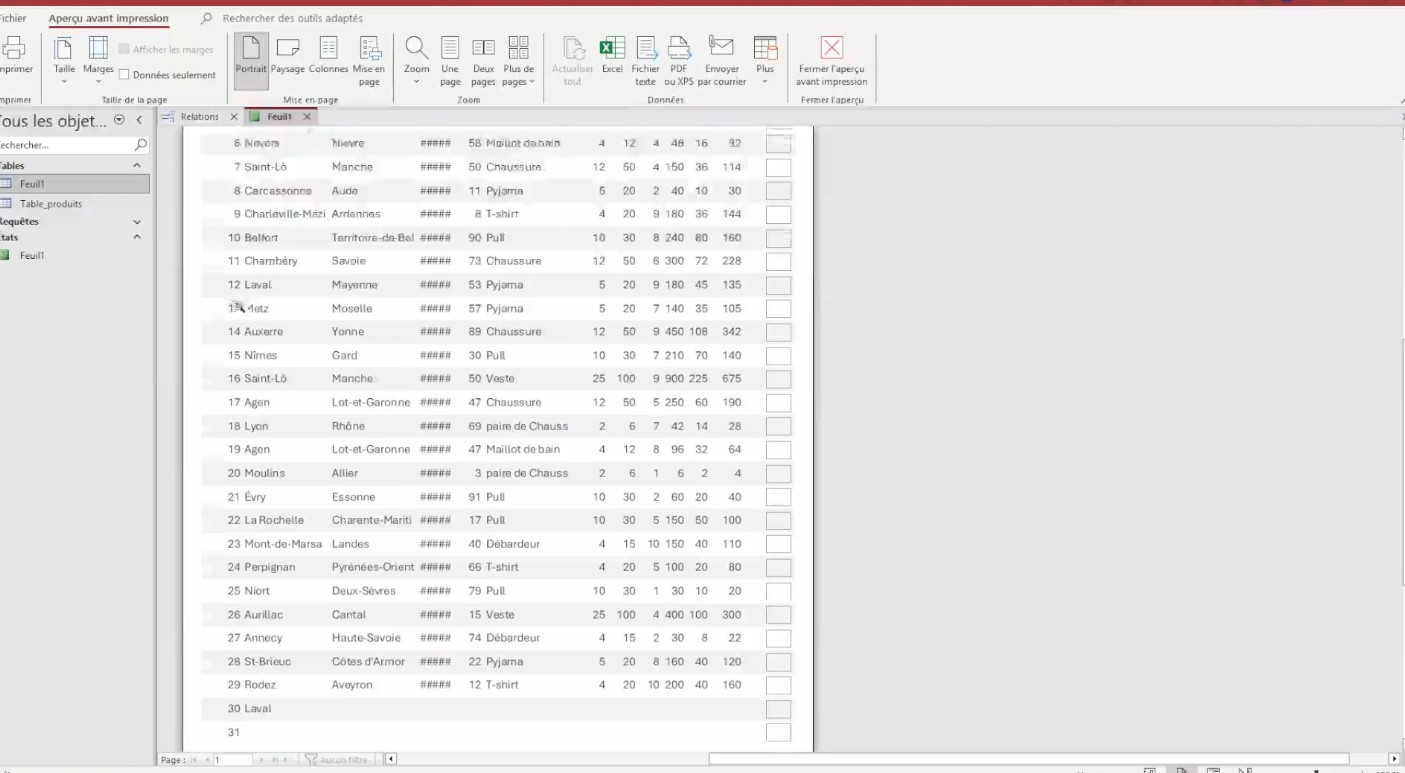Go to the first page
Viewport: 1405px width, 773px height.
(196, 760)
